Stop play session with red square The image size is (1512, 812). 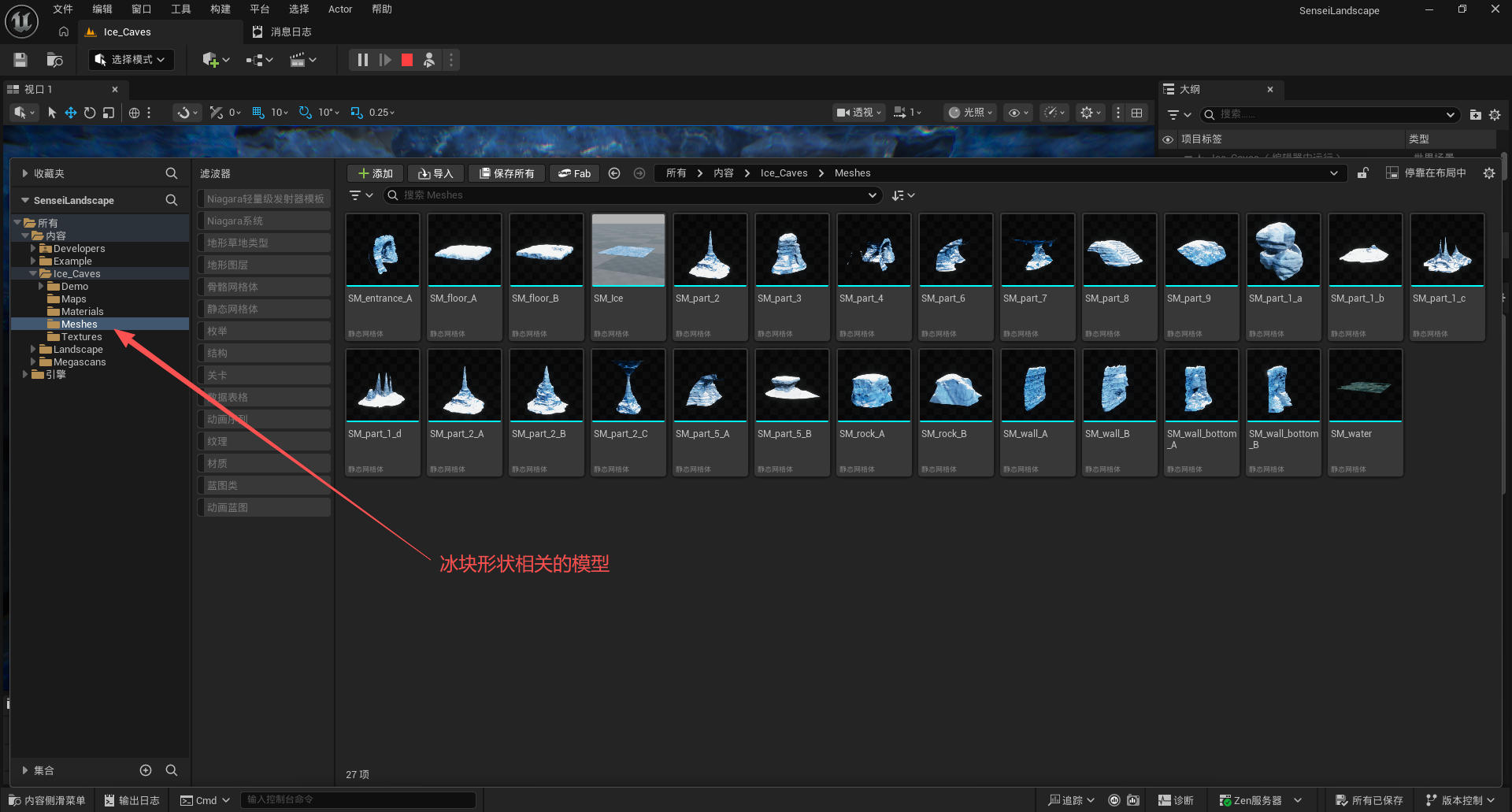(x=407, y=60)
